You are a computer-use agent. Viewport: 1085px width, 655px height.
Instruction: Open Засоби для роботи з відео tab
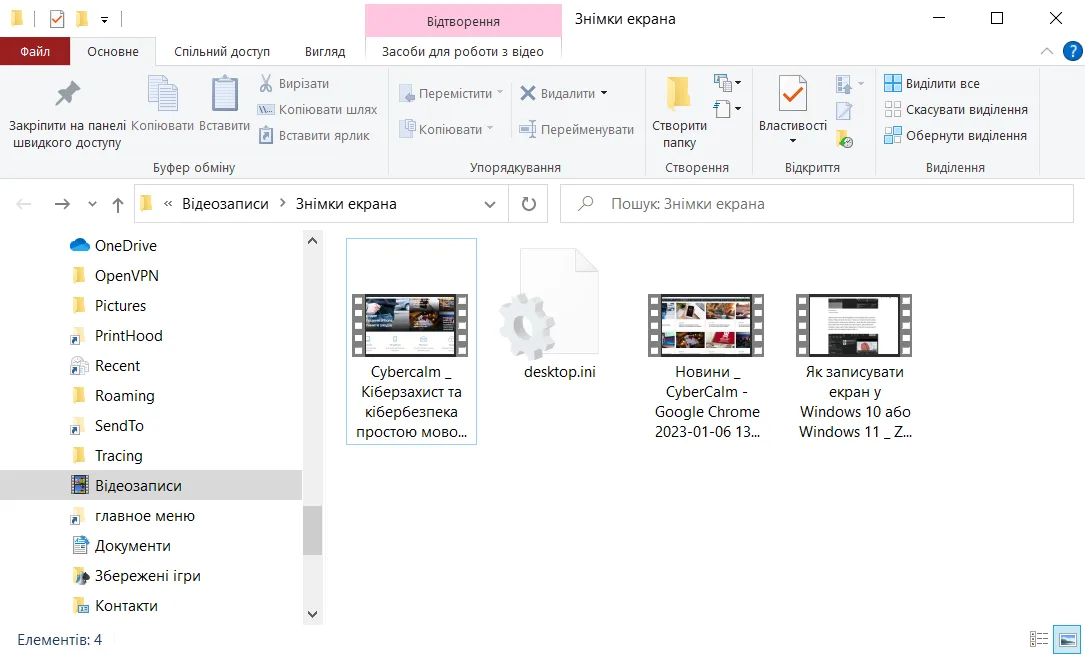coord(463,52)
